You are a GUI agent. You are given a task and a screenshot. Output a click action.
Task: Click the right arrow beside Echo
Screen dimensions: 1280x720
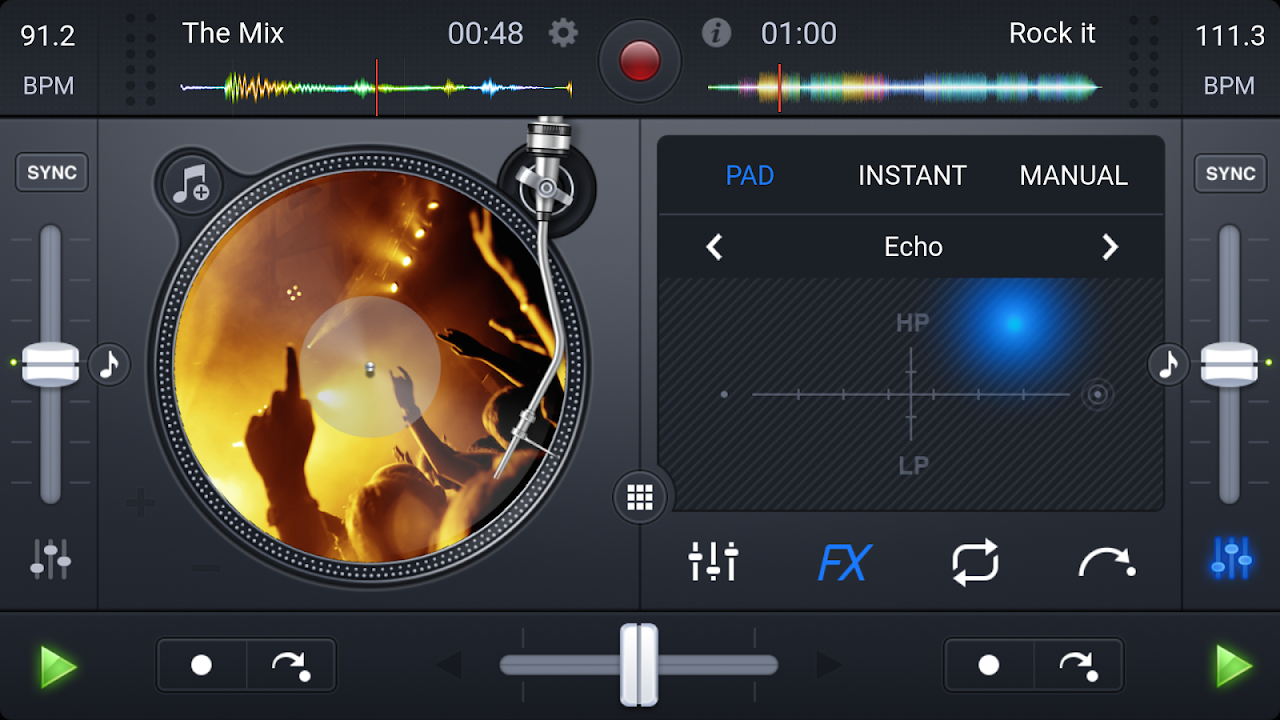(x=1110, y=246)
